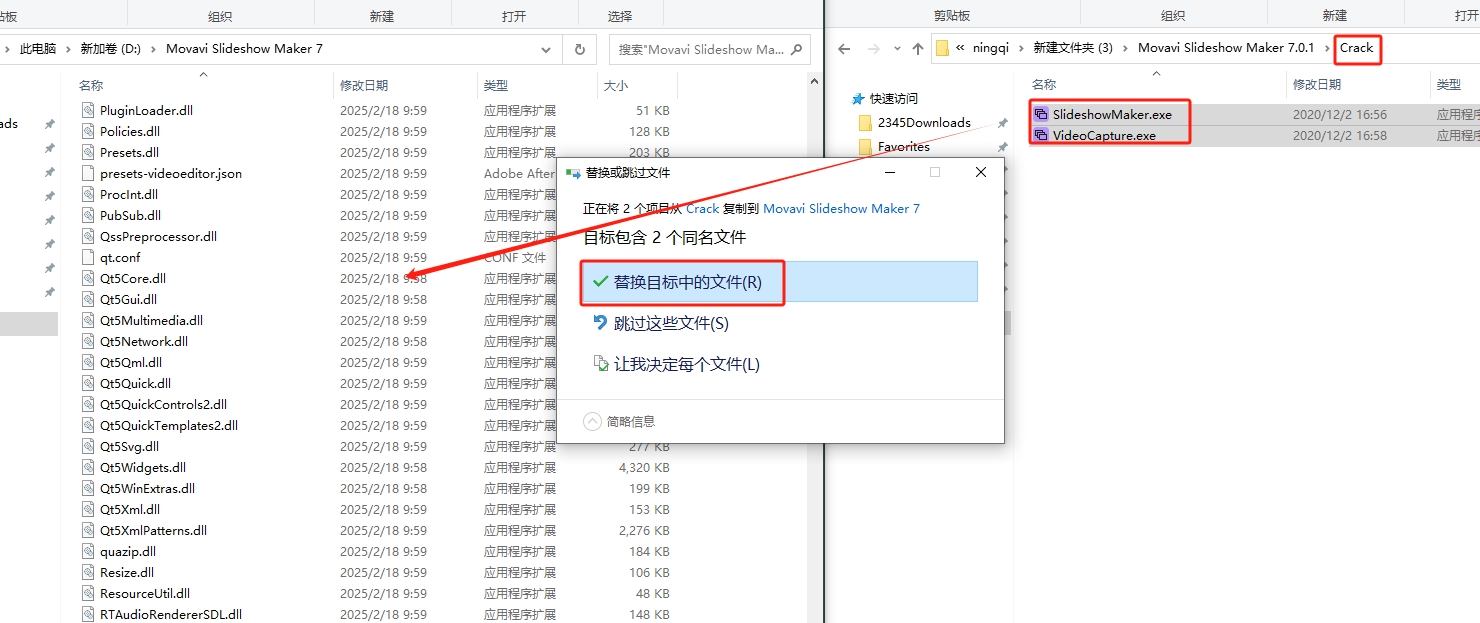Select Resize.dll file name

[127, 572]
